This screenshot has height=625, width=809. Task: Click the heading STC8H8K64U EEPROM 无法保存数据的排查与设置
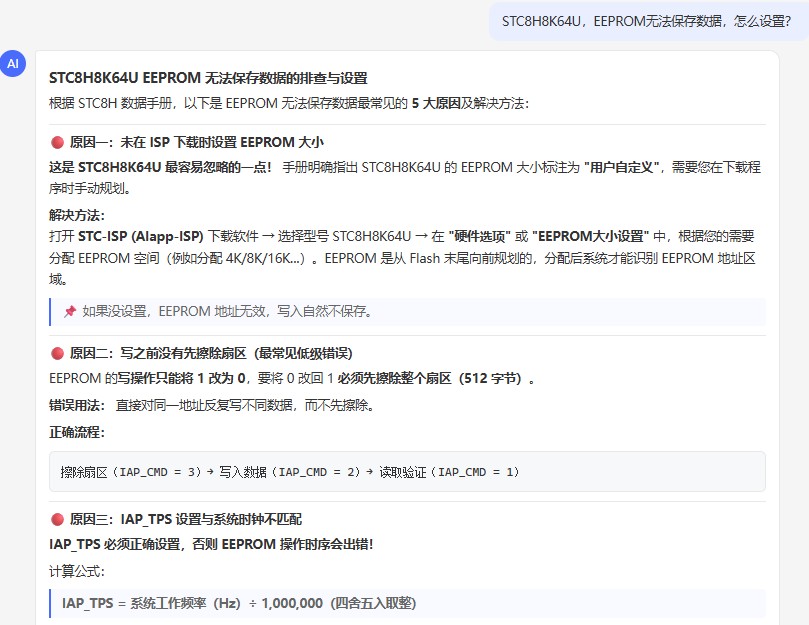[208, 78]
